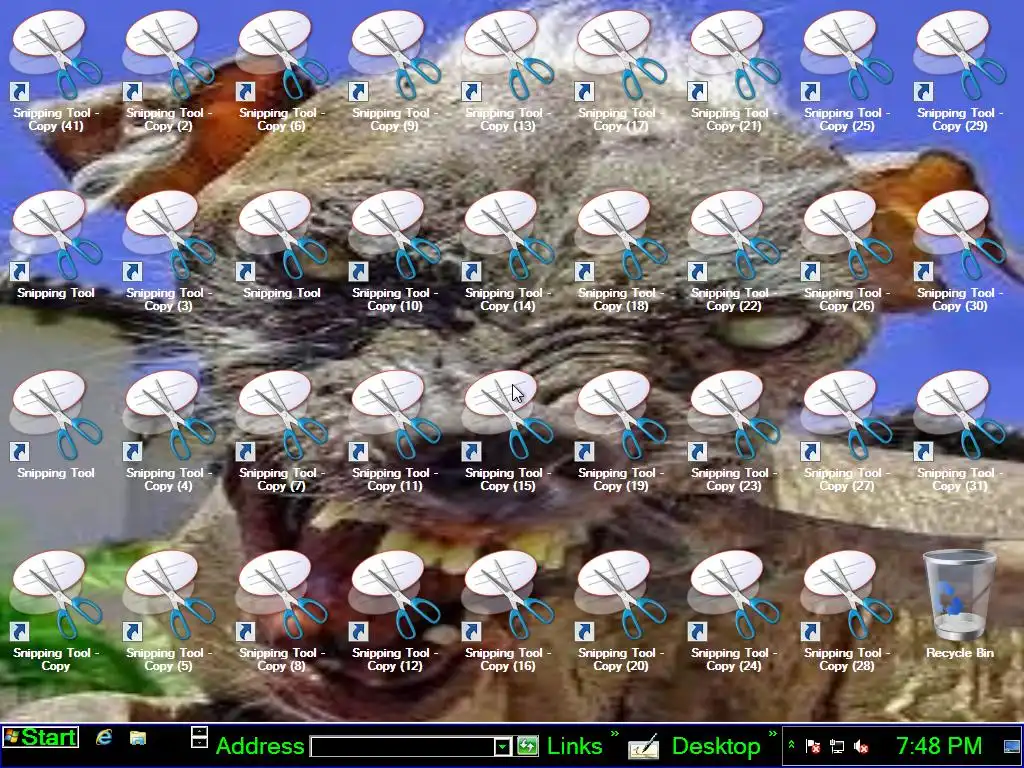Click the Show desktop button

(x=1012, y=746)
